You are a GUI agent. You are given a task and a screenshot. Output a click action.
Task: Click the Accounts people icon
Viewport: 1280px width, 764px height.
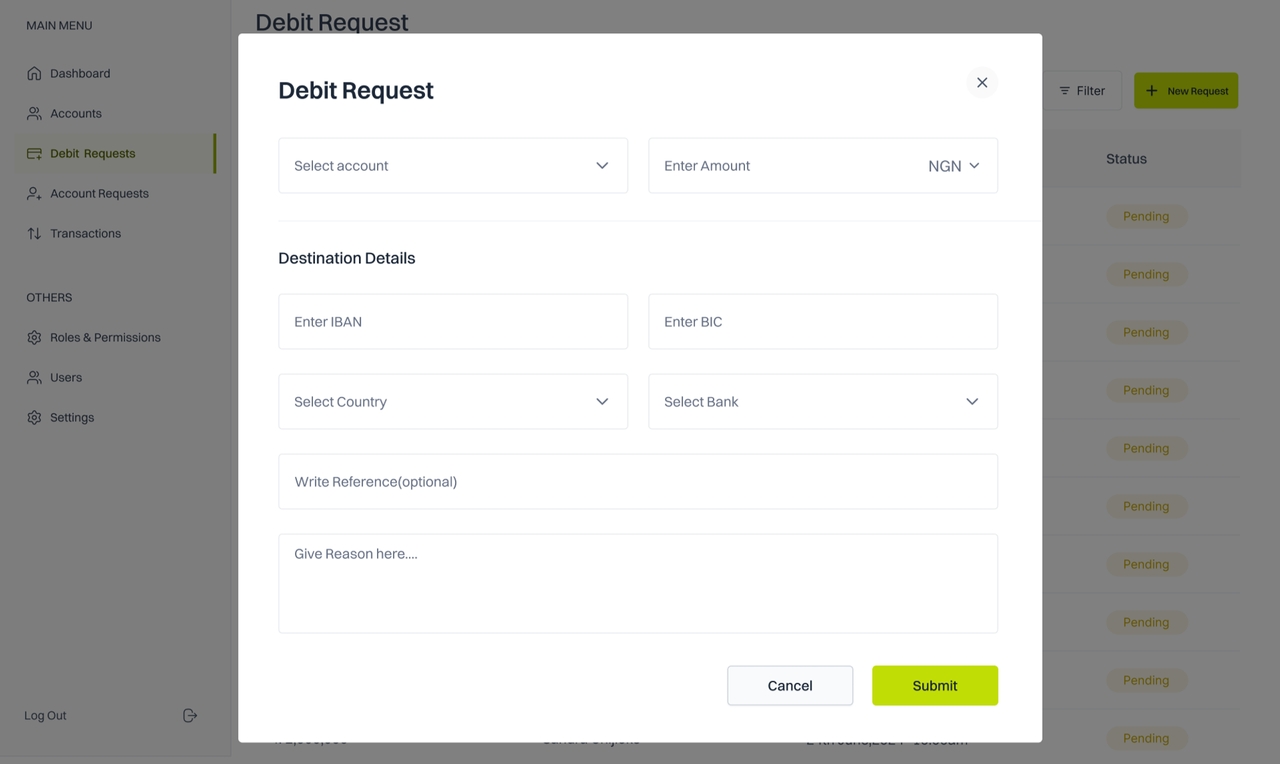pos(34,113)
